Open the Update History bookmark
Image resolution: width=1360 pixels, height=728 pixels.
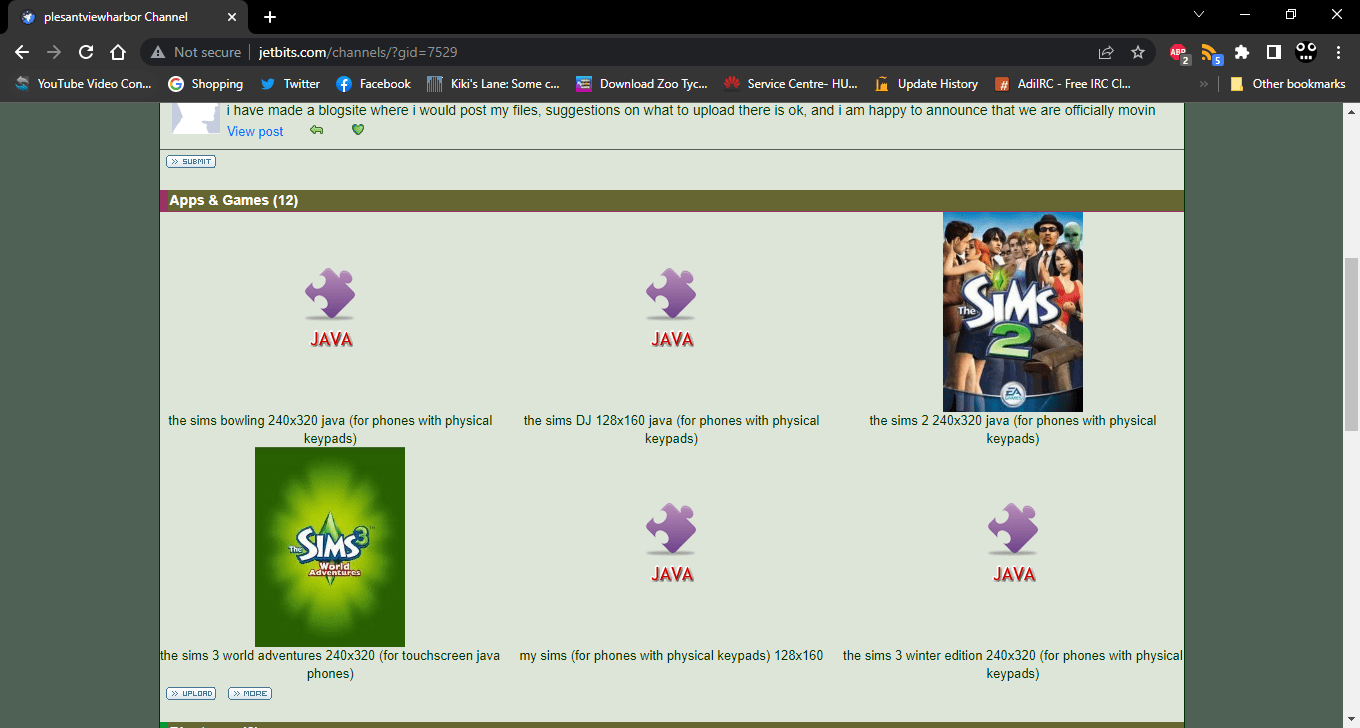click(x=927, y=84)
